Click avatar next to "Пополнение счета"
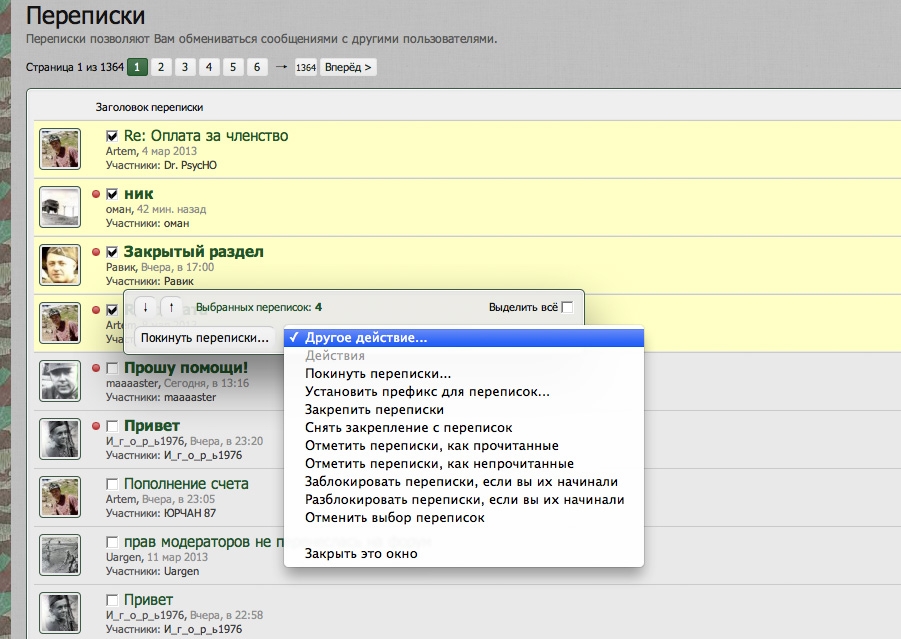This screenshot has height=639, width=901. click(x=60, y=497)
